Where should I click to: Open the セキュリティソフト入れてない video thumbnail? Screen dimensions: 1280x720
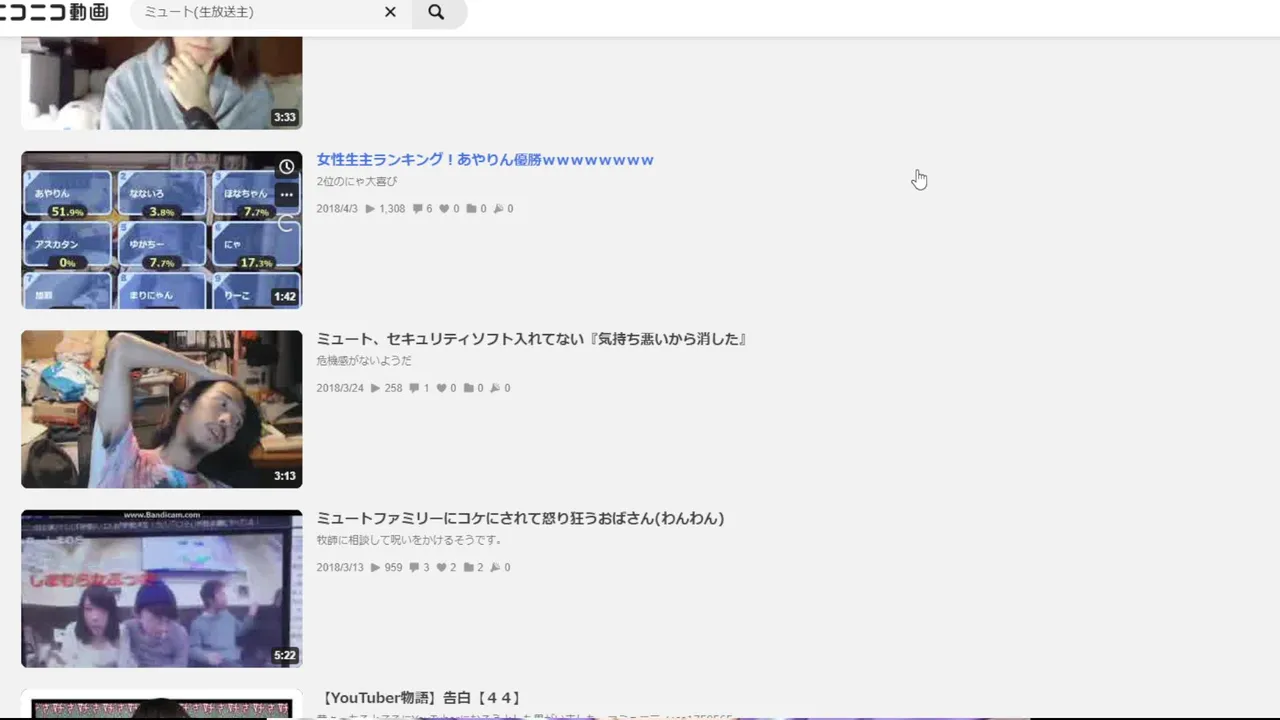(x=162, y=409)
